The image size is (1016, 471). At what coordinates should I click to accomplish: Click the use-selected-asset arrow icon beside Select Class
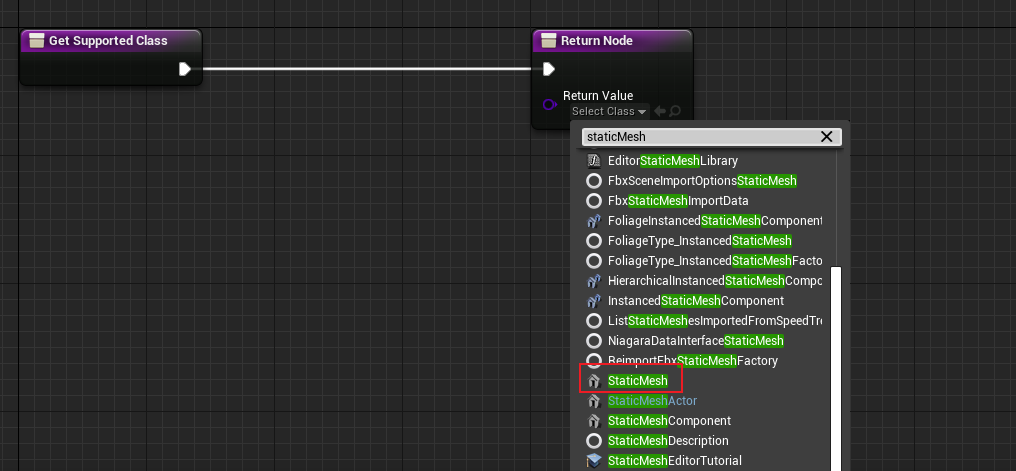[660, 111]
